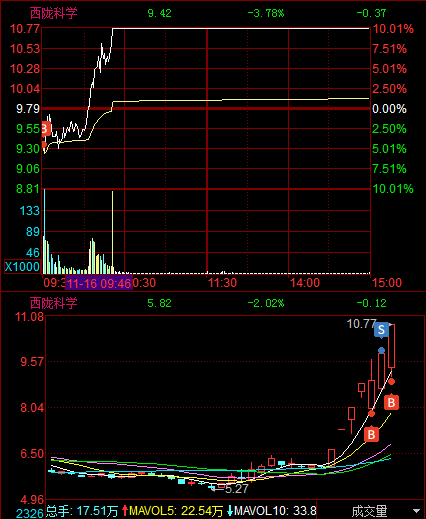
Task: Click the green 9.55 price axis label
Action: point(28,129)
